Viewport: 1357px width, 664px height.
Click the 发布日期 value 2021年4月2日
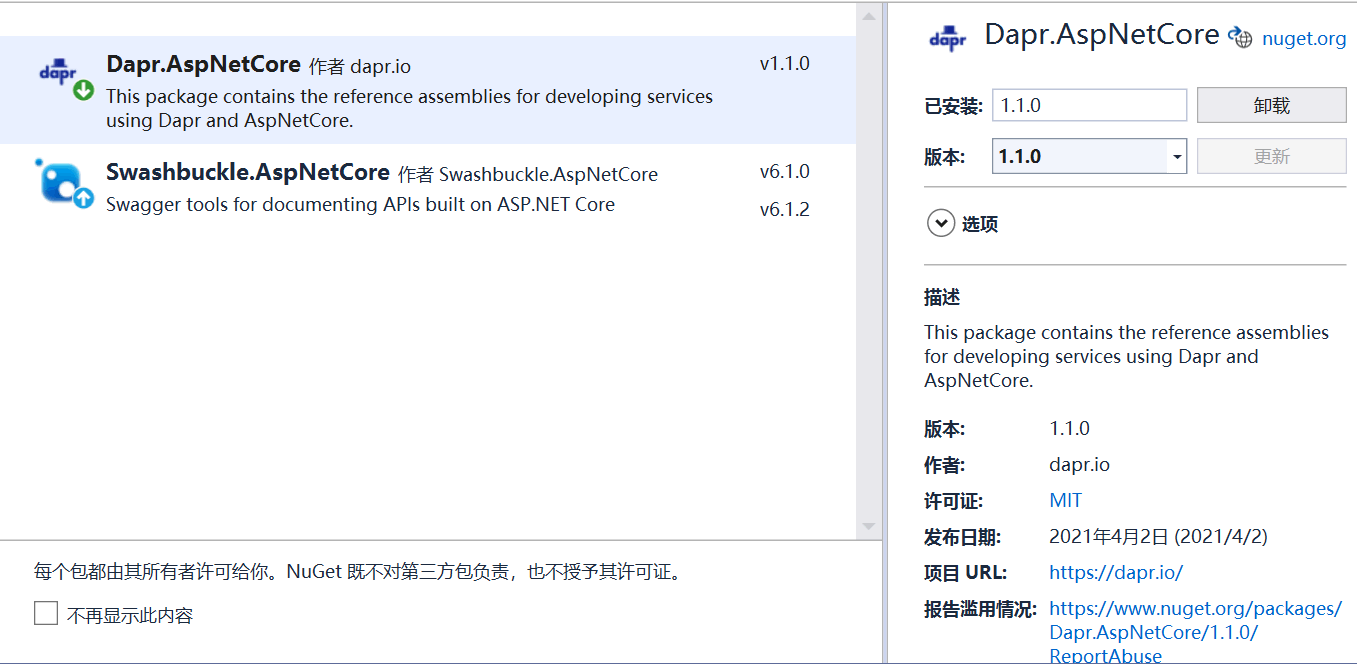1158,536
